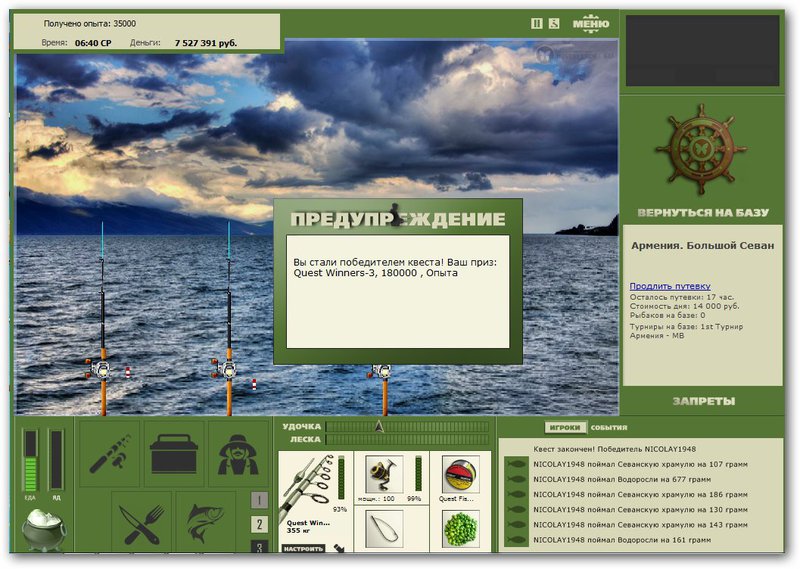Open the fish catch icon

click(x=205, y=521)
